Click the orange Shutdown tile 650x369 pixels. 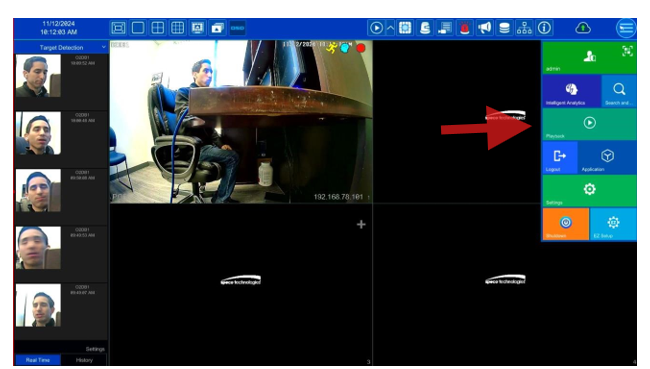pyautogui.click(x=565, y=224)
